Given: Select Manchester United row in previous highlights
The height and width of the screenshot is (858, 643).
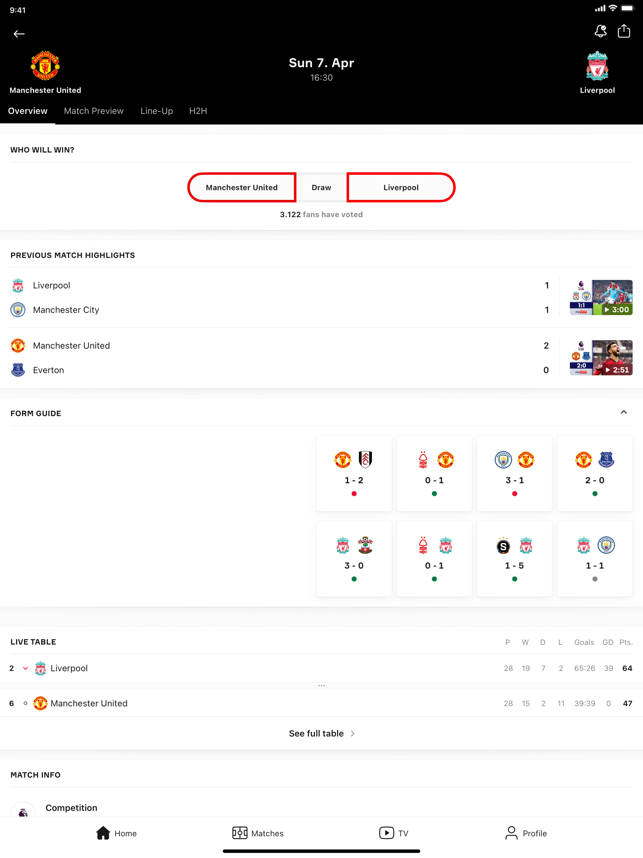Looking at the screenshot, I should click(280, 345).
